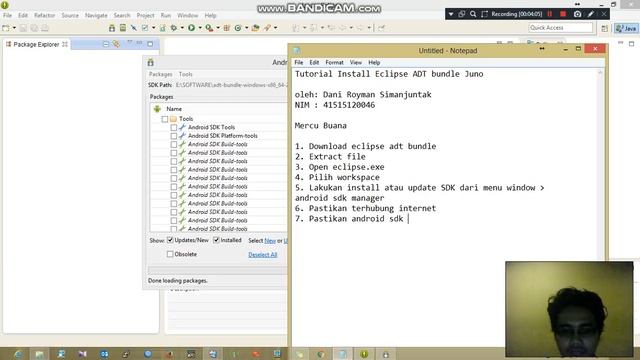The height and width of the screenshot is (360, 640).
Task: Open Packages menu in Android SDK Manager
Action: 160,74
